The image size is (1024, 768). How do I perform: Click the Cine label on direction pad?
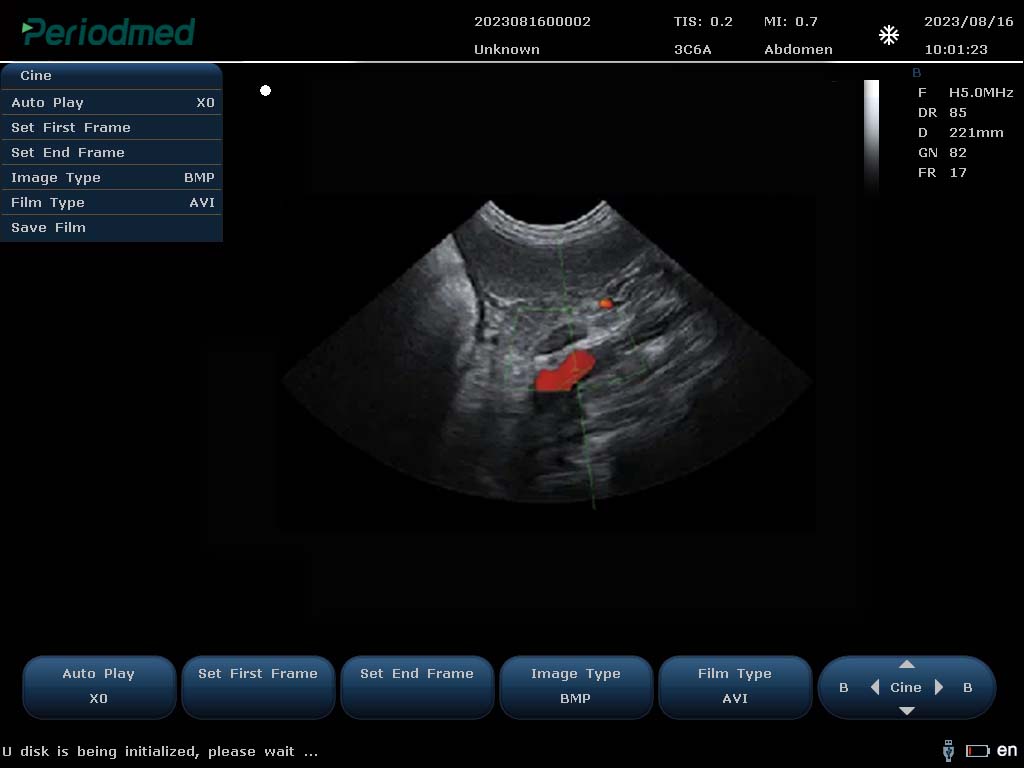tap(906, 687)
